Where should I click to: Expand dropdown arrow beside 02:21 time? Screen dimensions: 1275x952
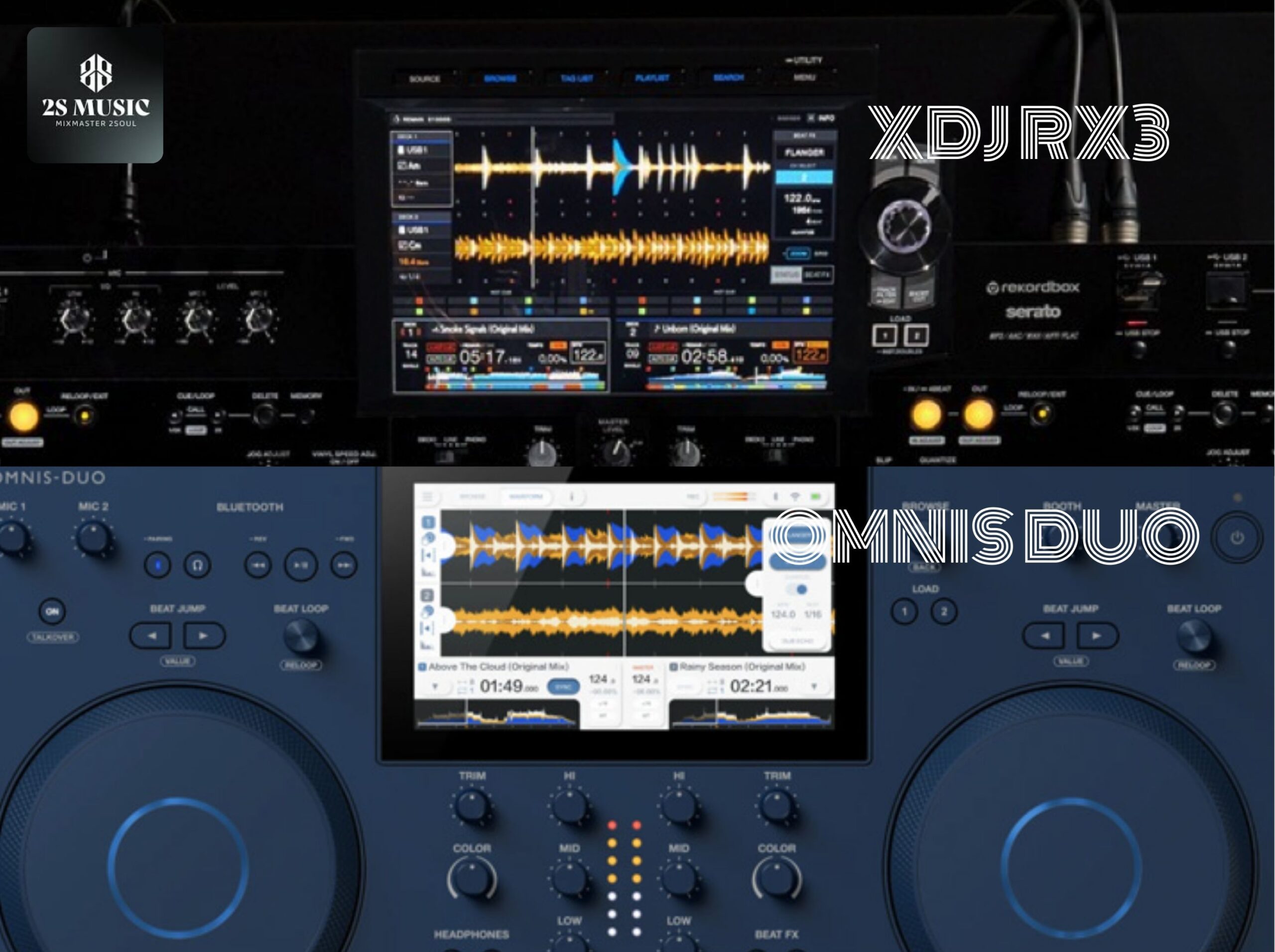[814, 686]
